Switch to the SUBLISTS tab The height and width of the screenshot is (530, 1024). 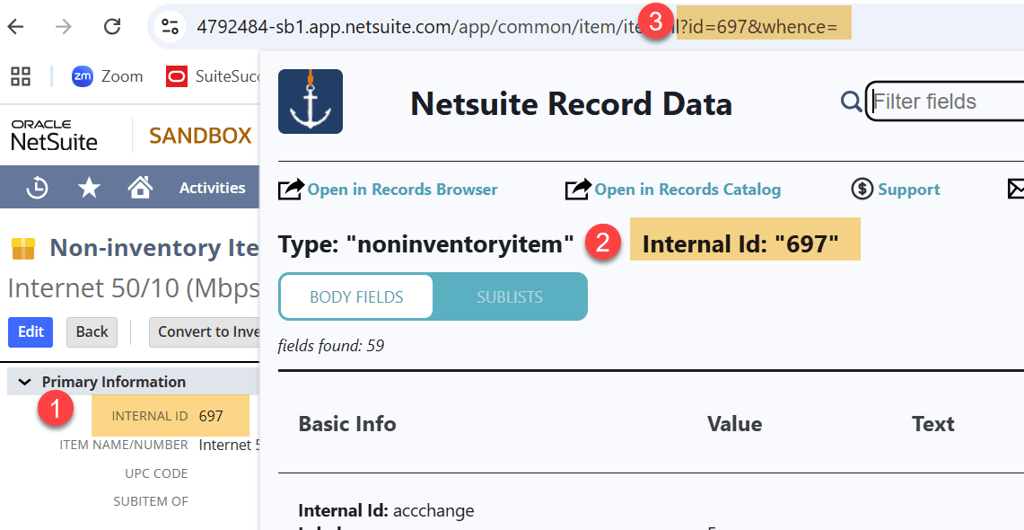click(x=509, y=297)
